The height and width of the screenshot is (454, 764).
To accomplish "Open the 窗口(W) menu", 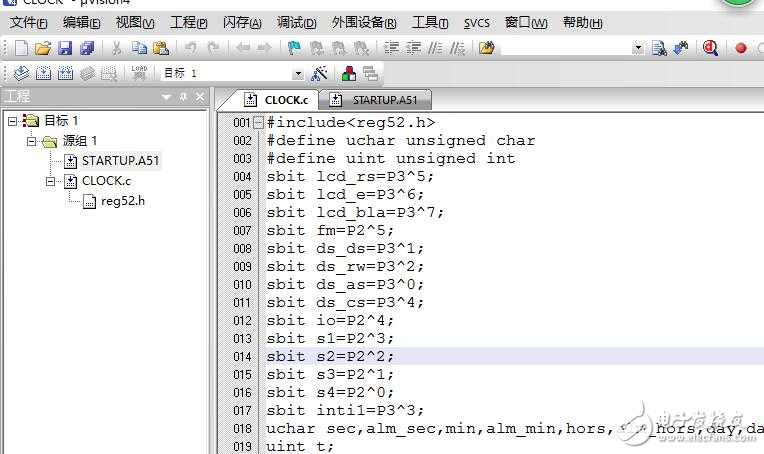I will pos(526,23).
